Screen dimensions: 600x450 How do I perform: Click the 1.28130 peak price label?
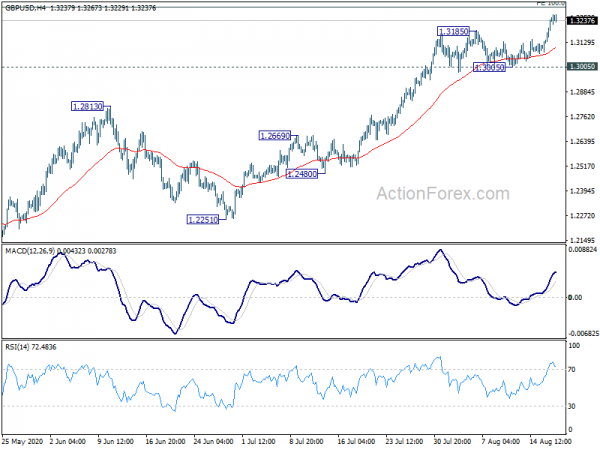point(88,106)
